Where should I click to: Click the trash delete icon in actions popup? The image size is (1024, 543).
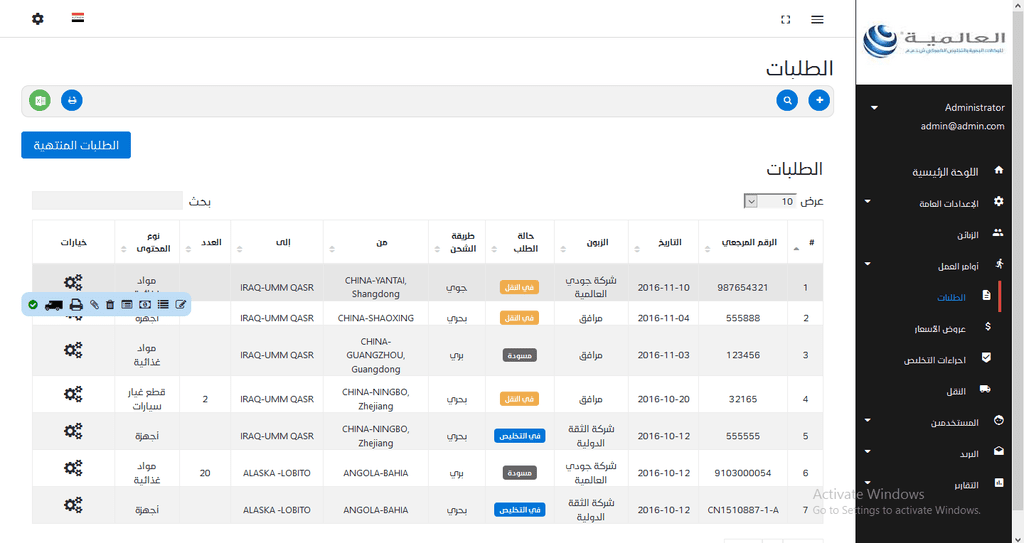pyautogui.click(x=110, y=304)
